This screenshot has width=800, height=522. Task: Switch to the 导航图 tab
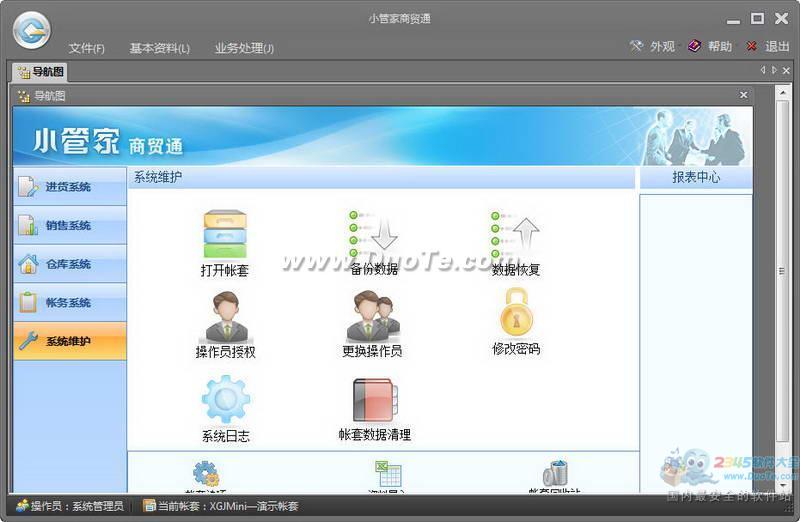coord(40,72)
